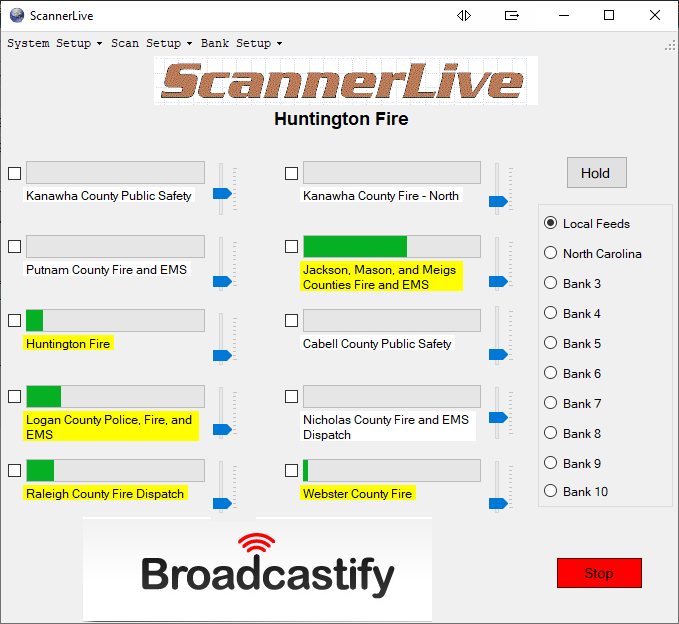Select the Bank 7 radio button

[x=550, y=403]
